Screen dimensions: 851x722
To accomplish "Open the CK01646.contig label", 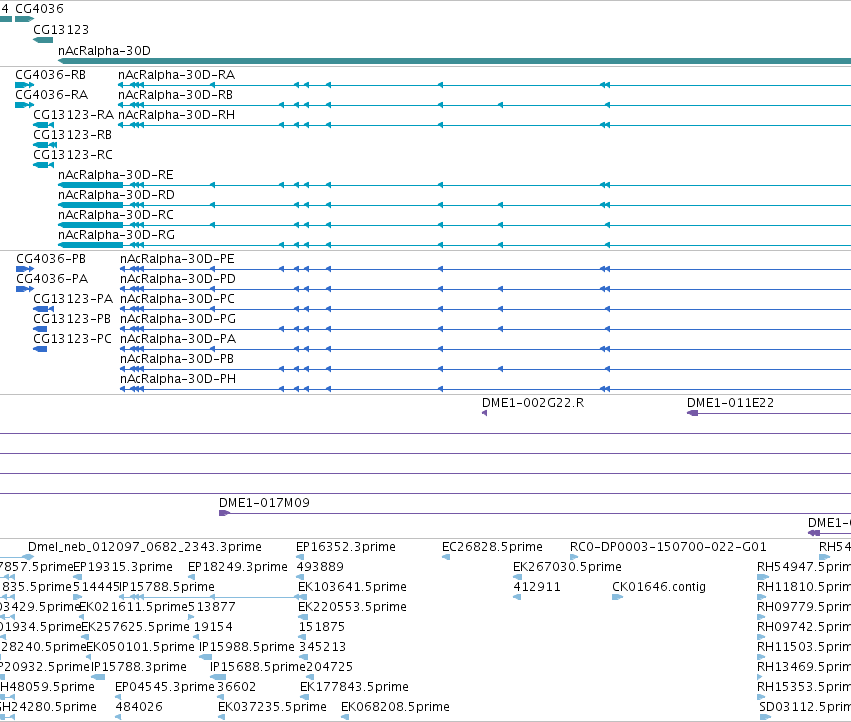I will click(x=659, y=587).
